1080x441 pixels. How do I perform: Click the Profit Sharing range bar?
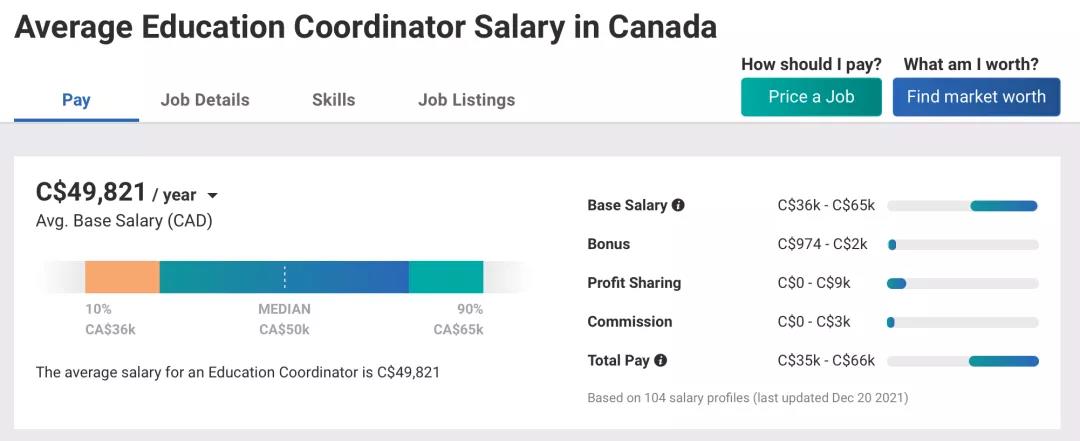(x=896, y=283)
